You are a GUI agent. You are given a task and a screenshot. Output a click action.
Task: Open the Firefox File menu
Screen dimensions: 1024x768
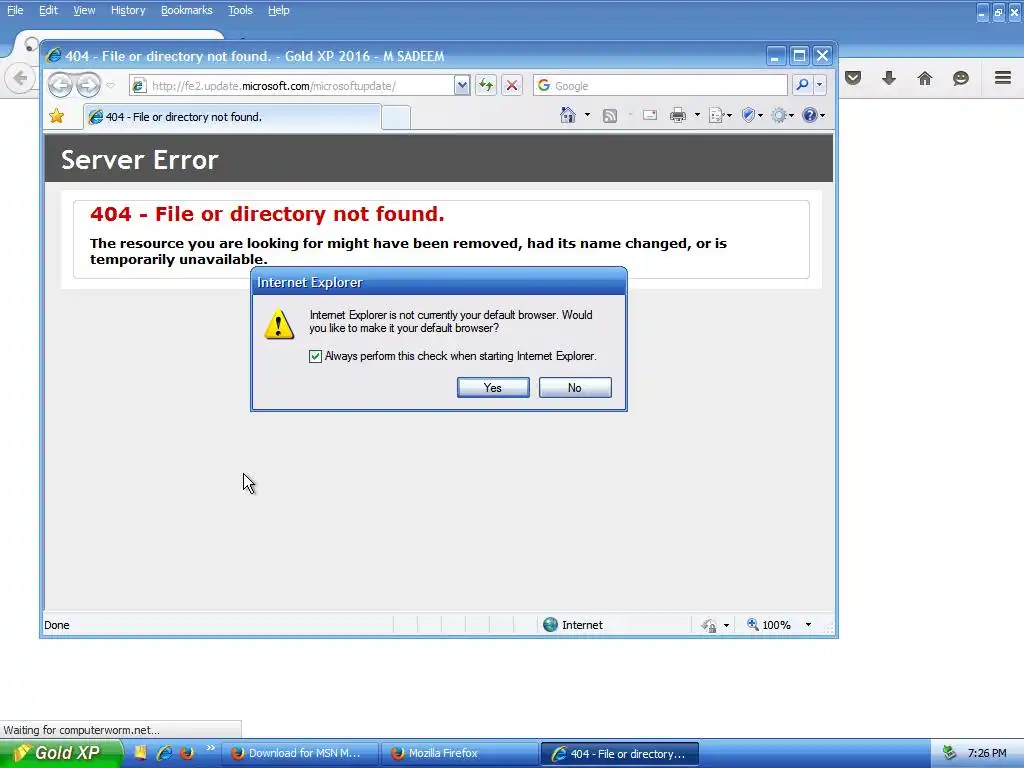pyautogui.click(x=15, y=10)
